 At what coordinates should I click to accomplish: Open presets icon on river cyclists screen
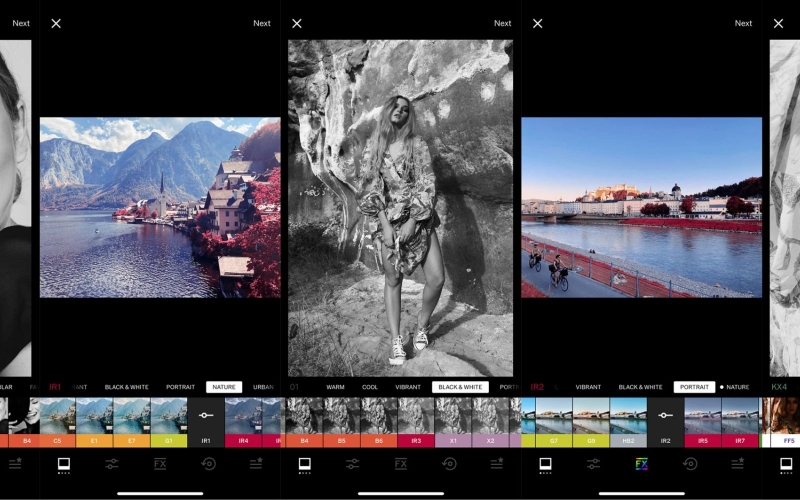[545, 464]
